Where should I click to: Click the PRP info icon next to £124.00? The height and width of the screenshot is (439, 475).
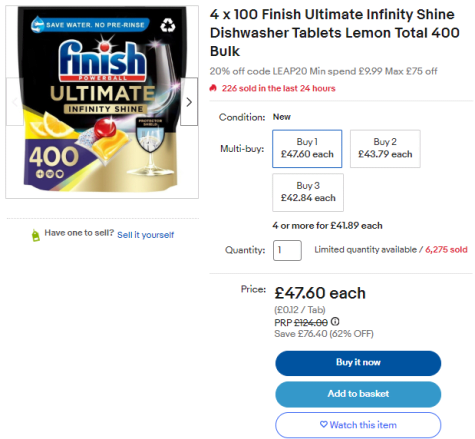click(335, 322)
